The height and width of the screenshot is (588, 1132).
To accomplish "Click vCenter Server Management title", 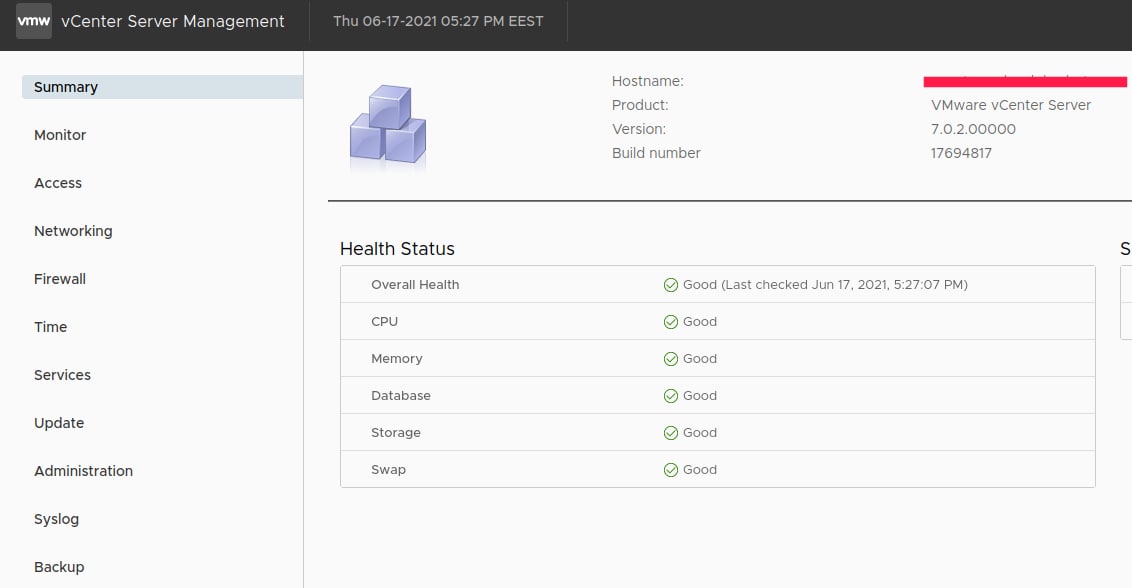I will click(x=173, y=22).
